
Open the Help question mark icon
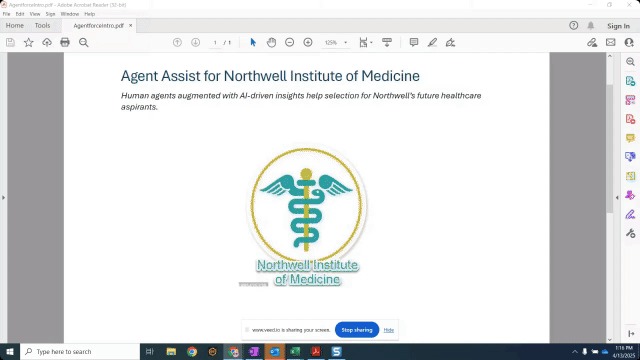[x=573, y=26]
